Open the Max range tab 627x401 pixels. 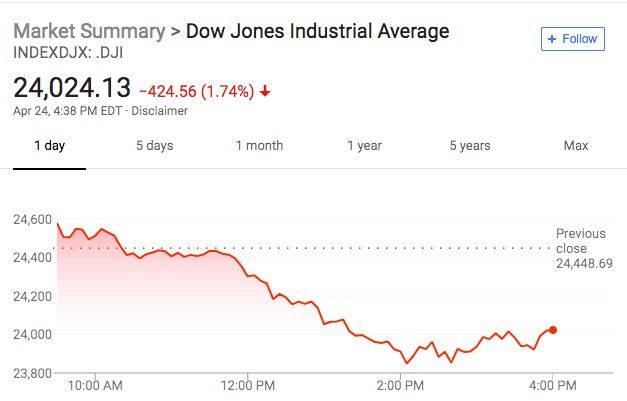tap(575, 146)
